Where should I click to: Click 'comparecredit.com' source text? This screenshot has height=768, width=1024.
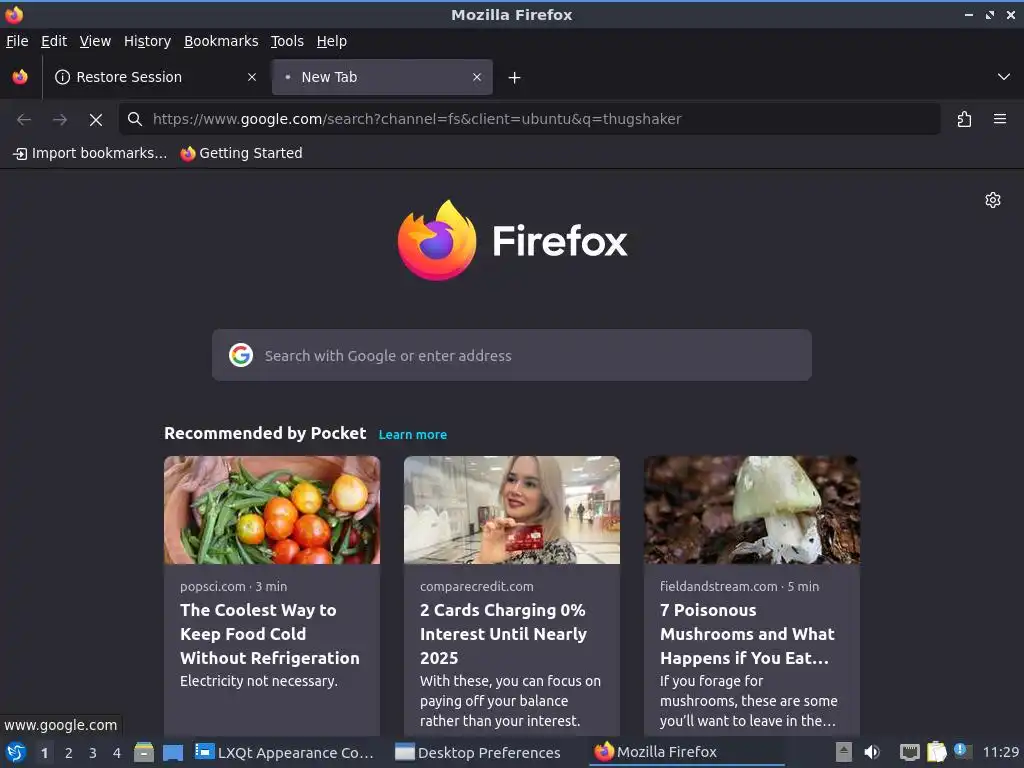tap(477, 586)
